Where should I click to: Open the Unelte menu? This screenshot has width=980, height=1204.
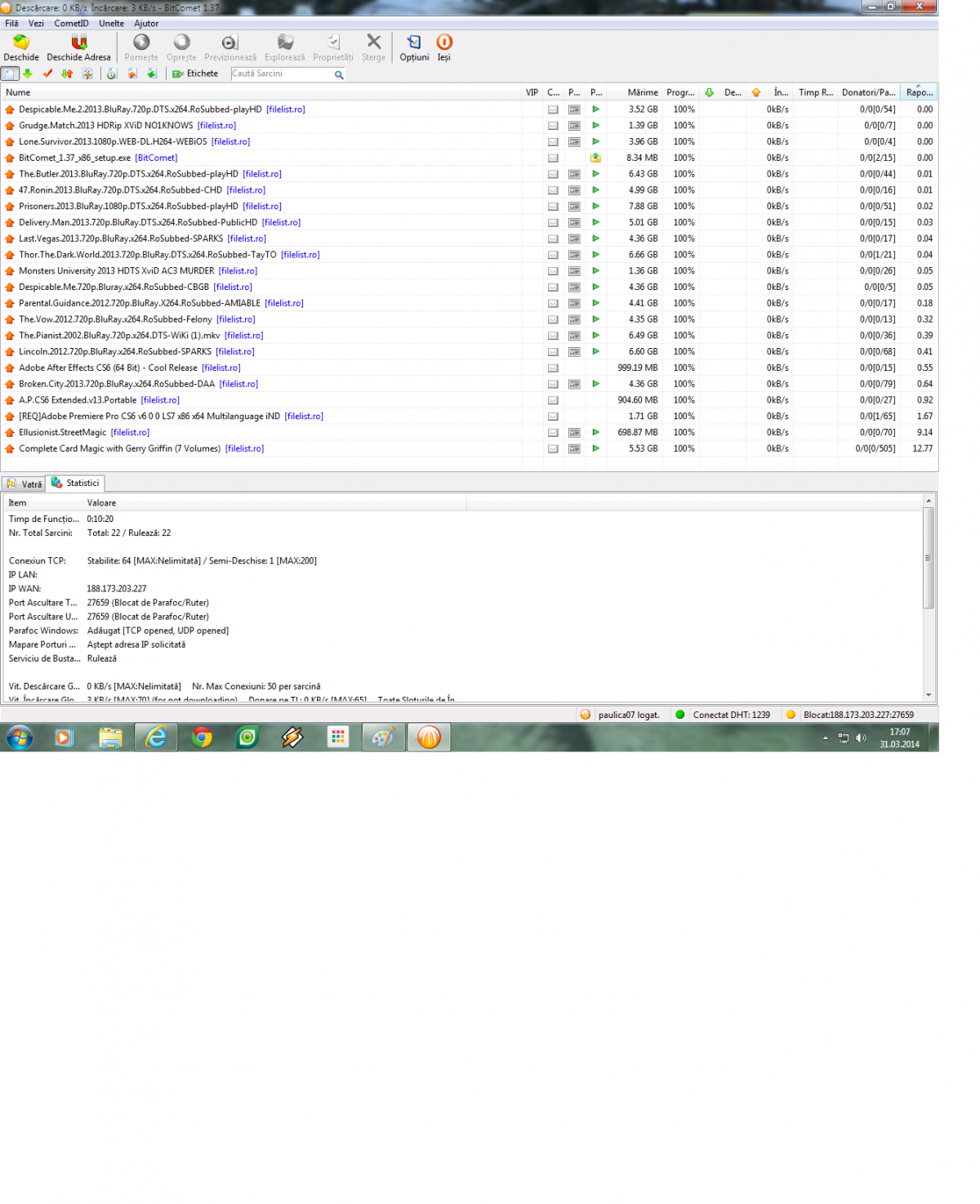(x=111, y=23)
